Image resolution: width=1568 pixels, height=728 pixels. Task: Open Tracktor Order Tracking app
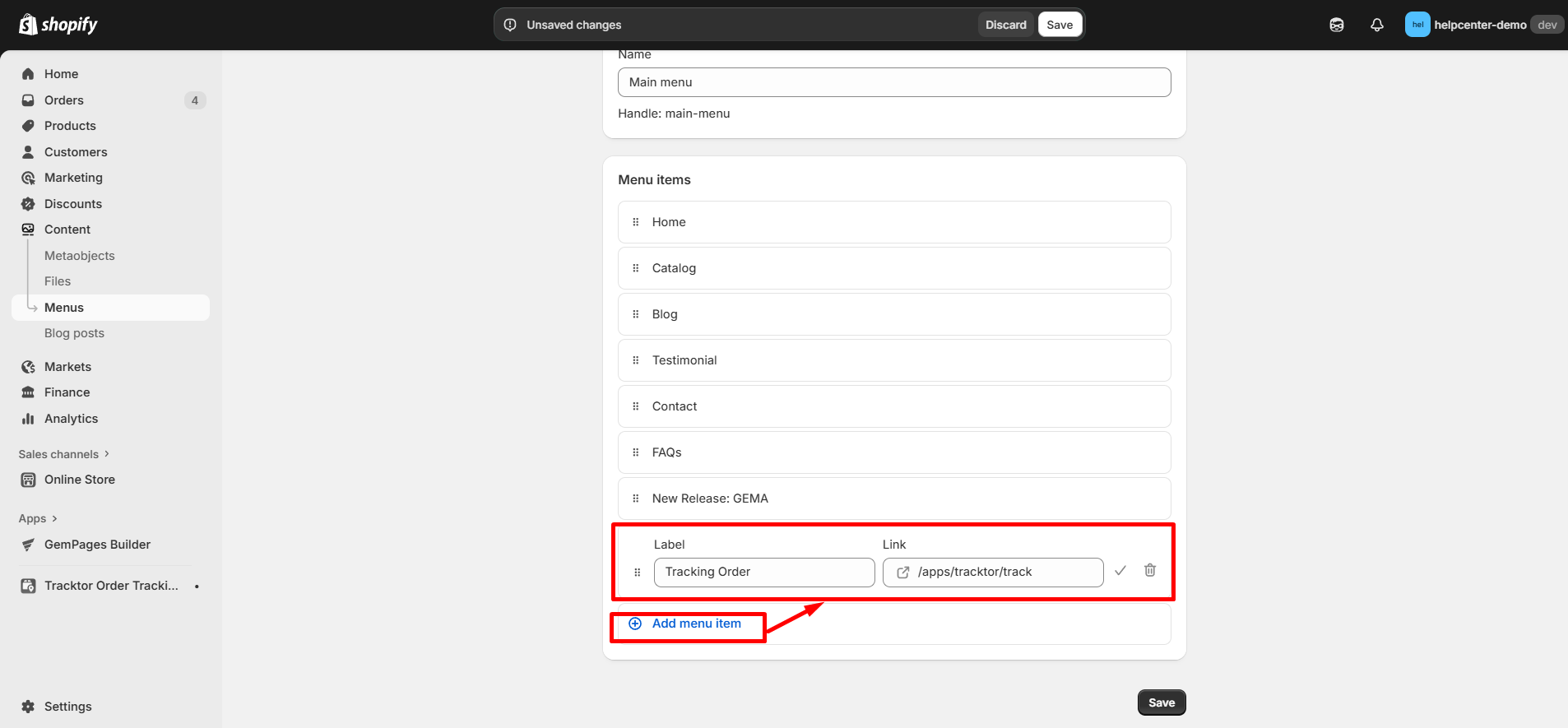tap(111, 586)
